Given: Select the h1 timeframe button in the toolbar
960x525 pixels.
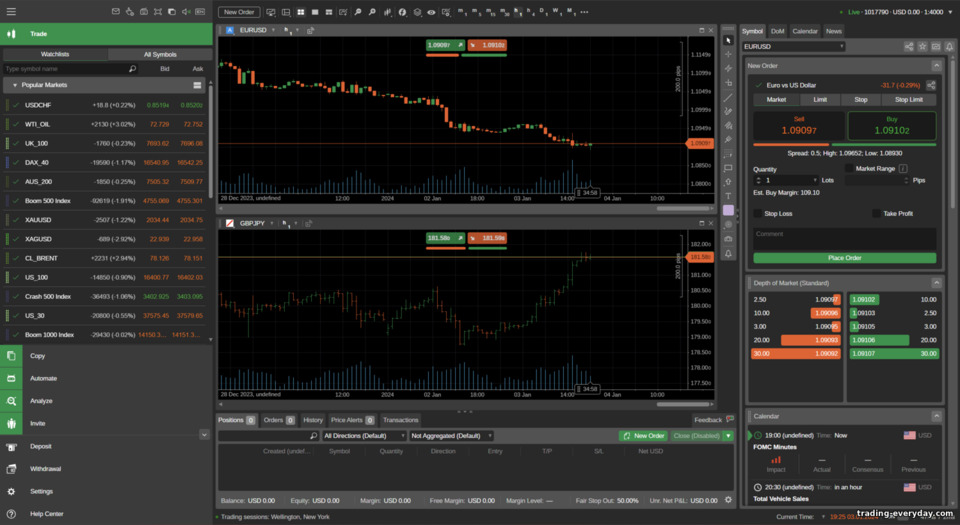Looking at the screenshot, I should pyautogui.click(x=518, y=12).
